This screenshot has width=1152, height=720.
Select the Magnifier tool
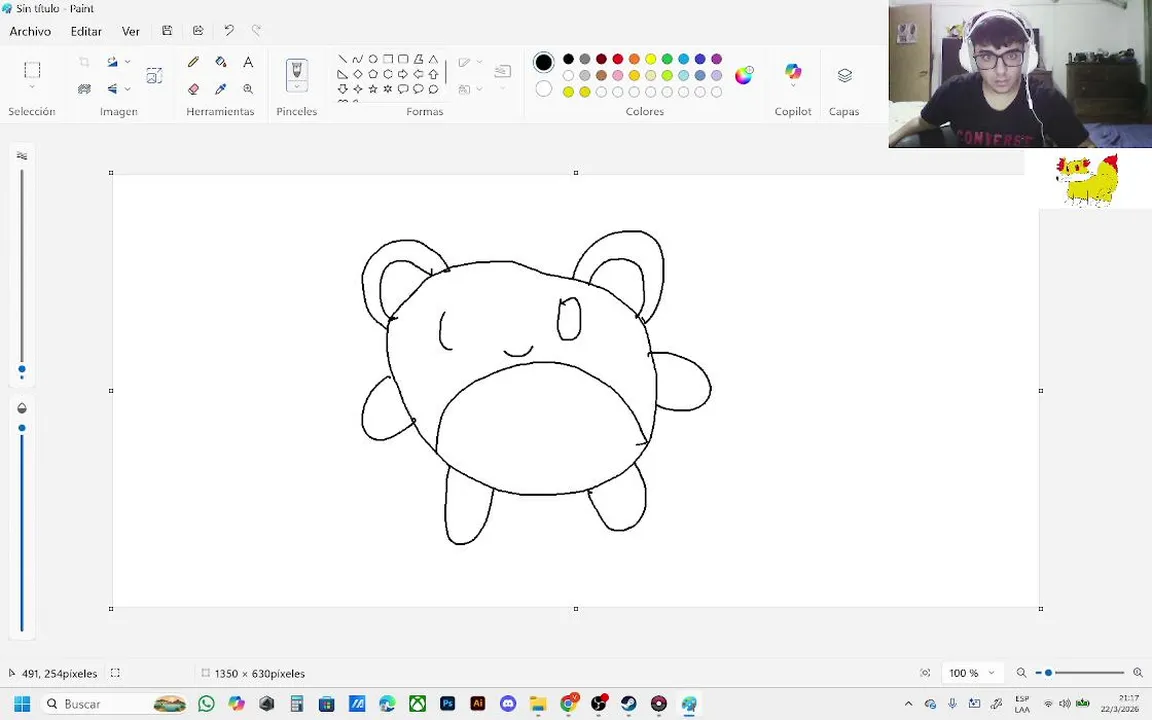248,89
